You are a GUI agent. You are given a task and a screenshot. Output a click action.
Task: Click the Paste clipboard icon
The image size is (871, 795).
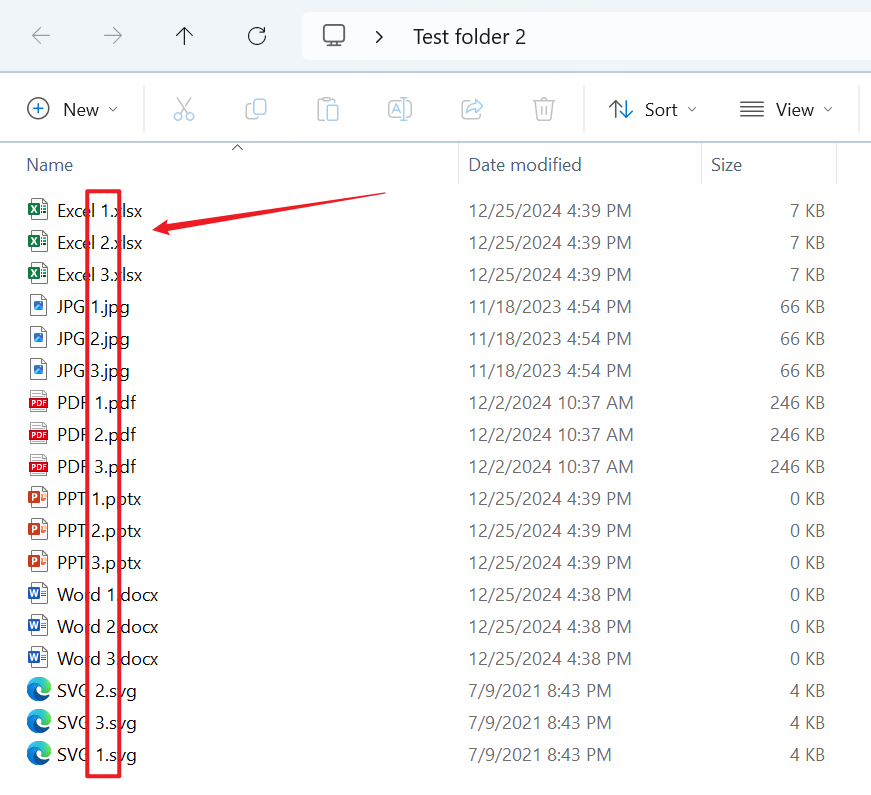point(328,109)
